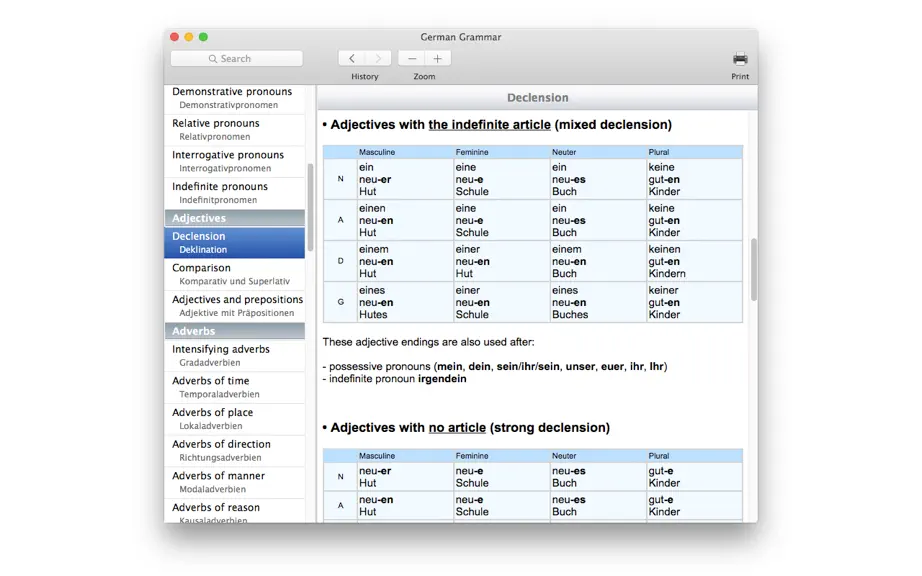
Task: Zoom out with the minus button
Action: 412,58
